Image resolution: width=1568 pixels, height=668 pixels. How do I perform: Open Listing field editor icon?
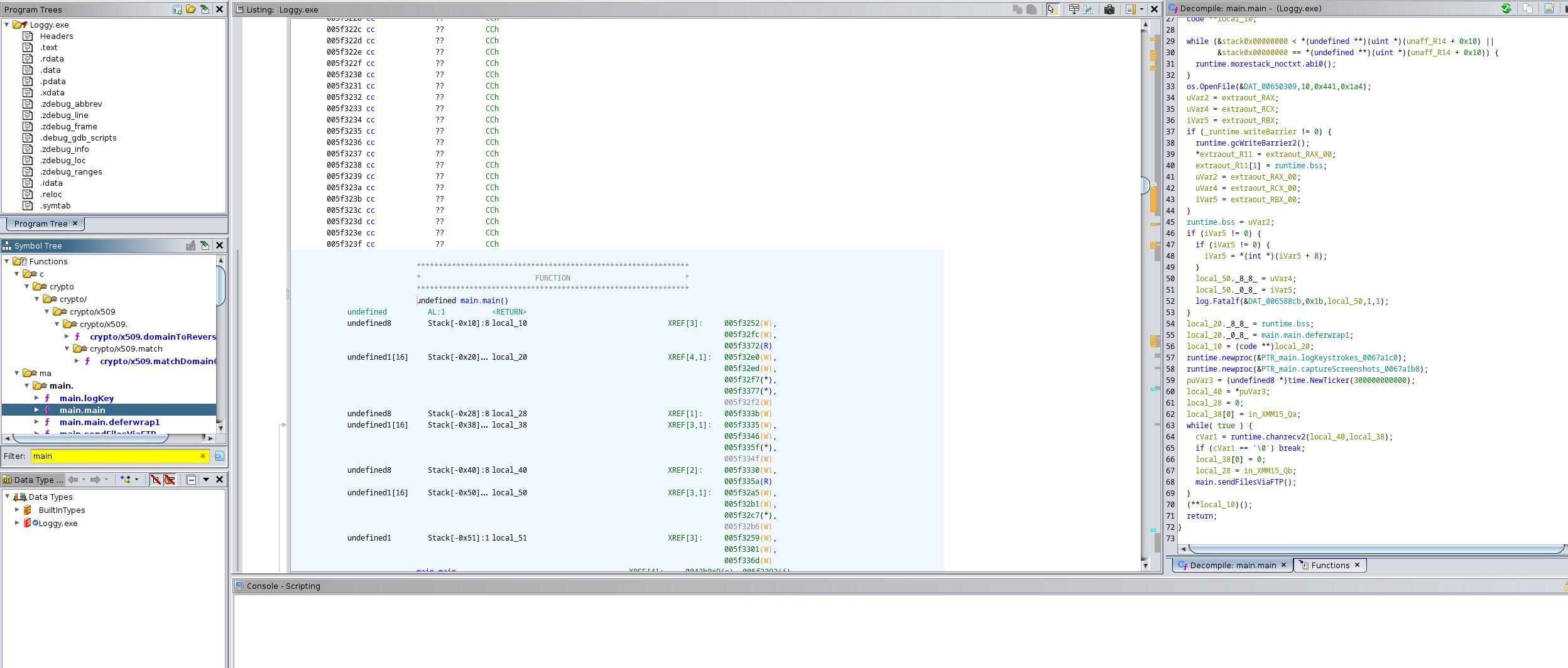tap(1130, 9)
